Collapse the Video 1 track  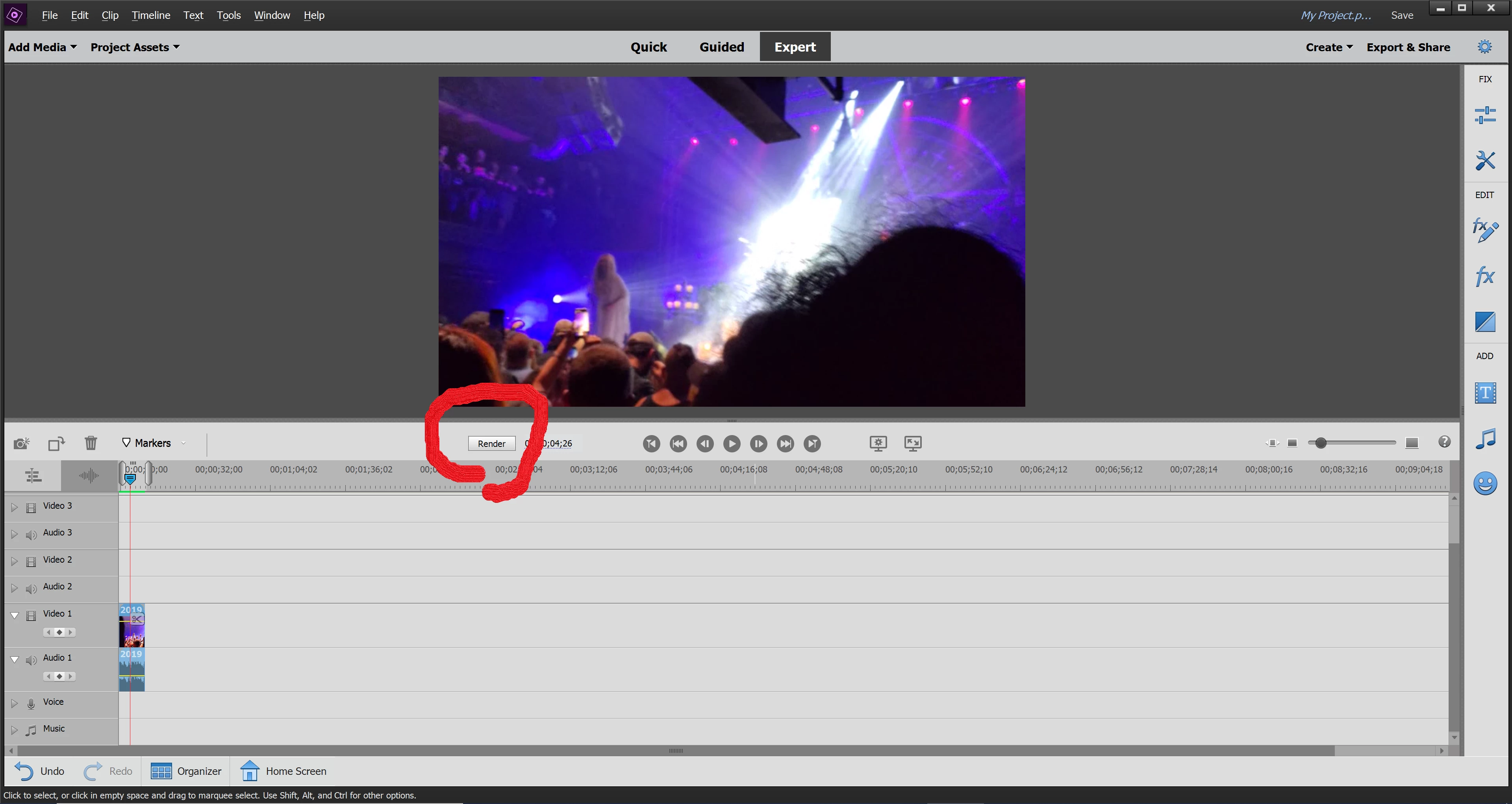(x=15, y=615)
